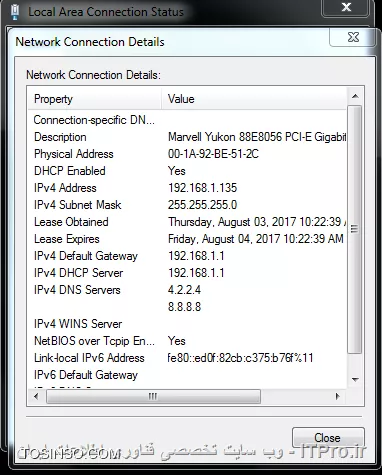Select the IPv4 Address property
Viewport: 382px width, 475px height.
[x=65, y=188]
